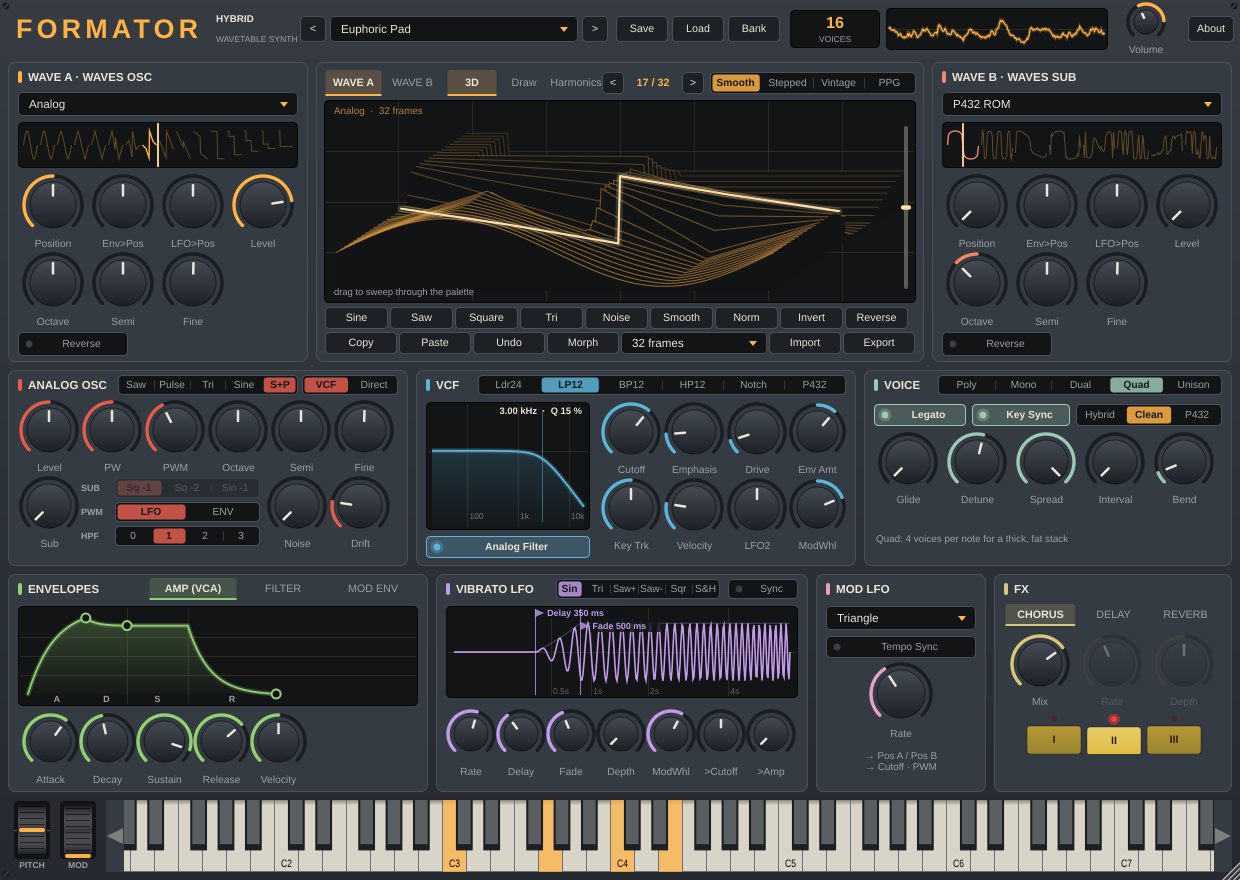This screenshot has width=1240, height=880.
Task: Click the Analog Osc PWM knob
Action: 175,430
